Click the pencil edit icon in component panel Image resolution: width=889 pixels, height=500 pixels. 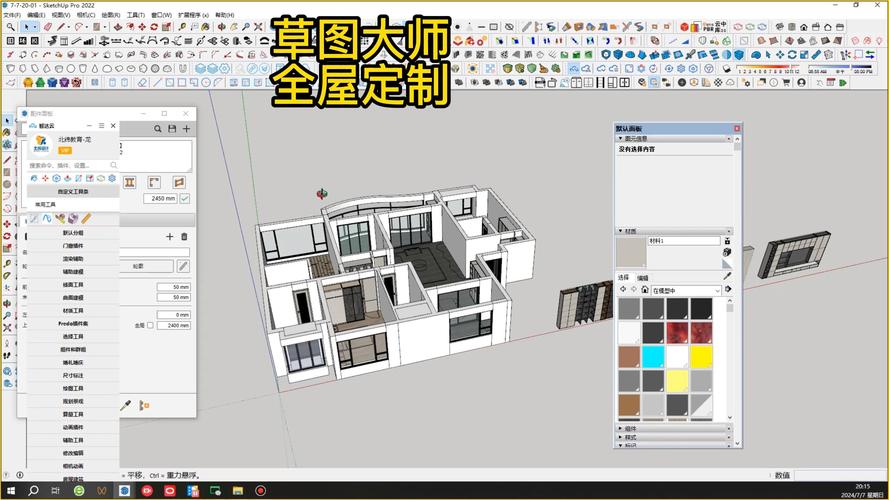pos(183,266)
